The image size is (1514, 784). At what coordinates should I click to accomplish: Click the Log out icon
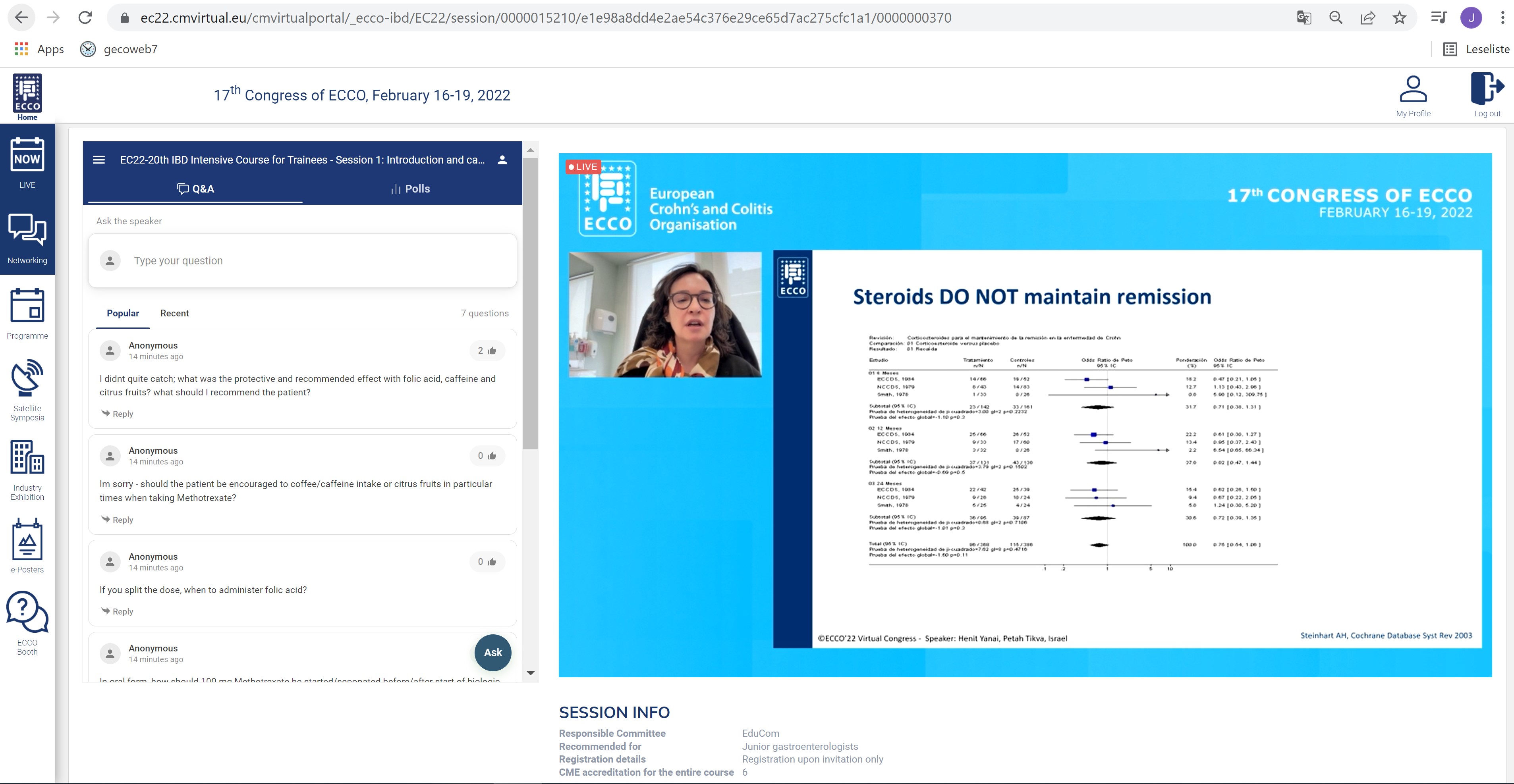[1487, 95]
